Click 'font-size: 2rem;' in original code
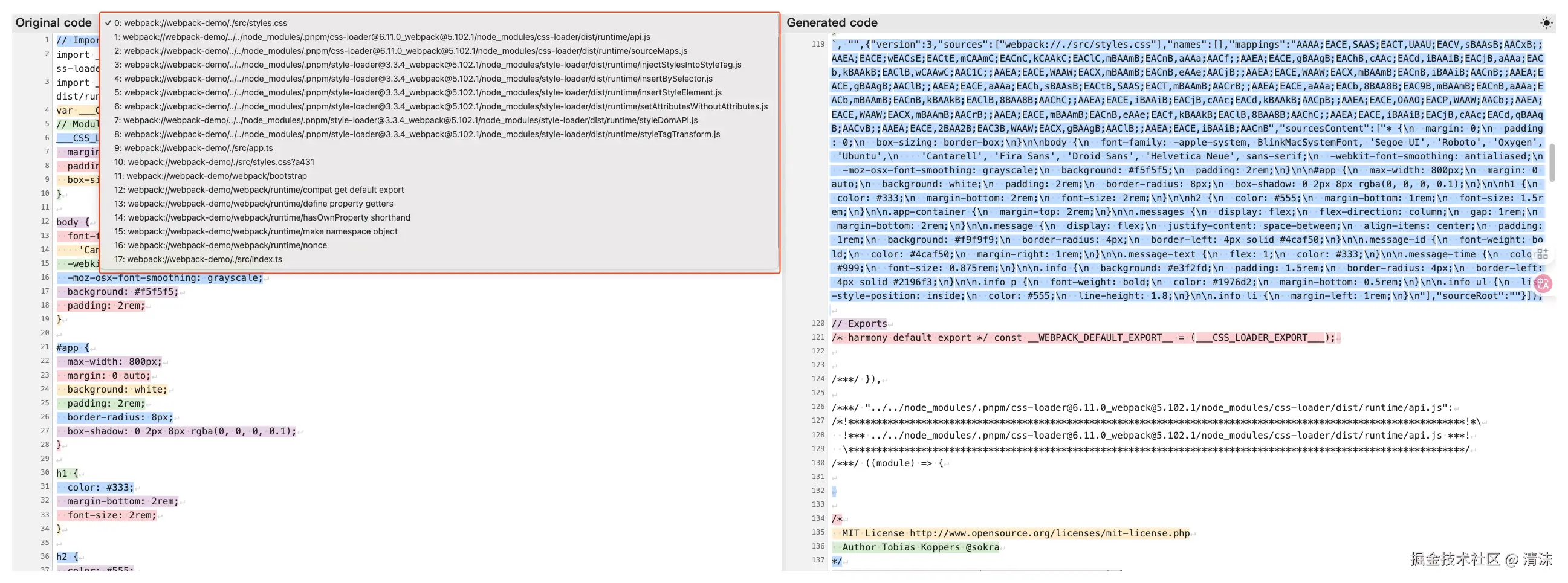The height and width of the screenshot is (583, 1568). point(112,515)
